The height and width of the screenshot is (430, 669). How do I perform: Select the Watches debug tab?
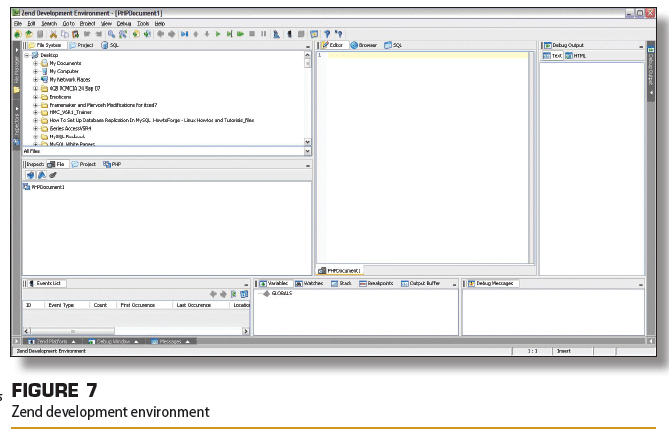[x=309, y=284]
